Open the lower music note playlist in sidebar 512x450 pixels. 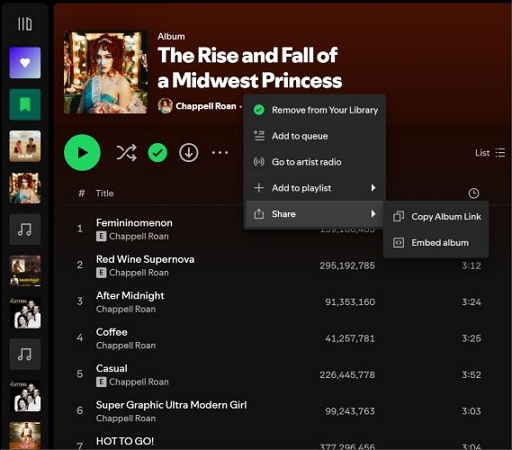click(25, 354)
